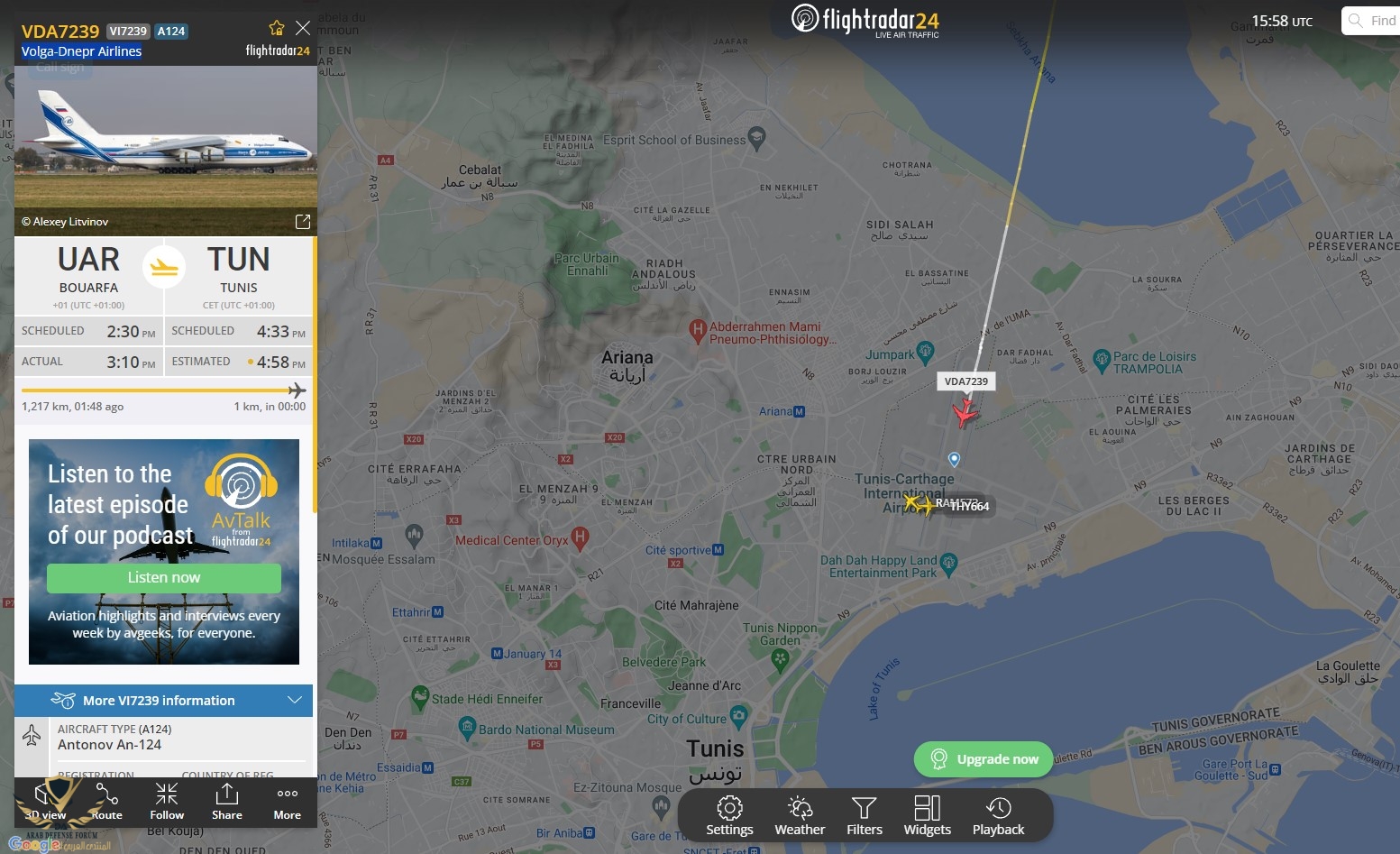Open the More options menu

click(x=288, y=801)
